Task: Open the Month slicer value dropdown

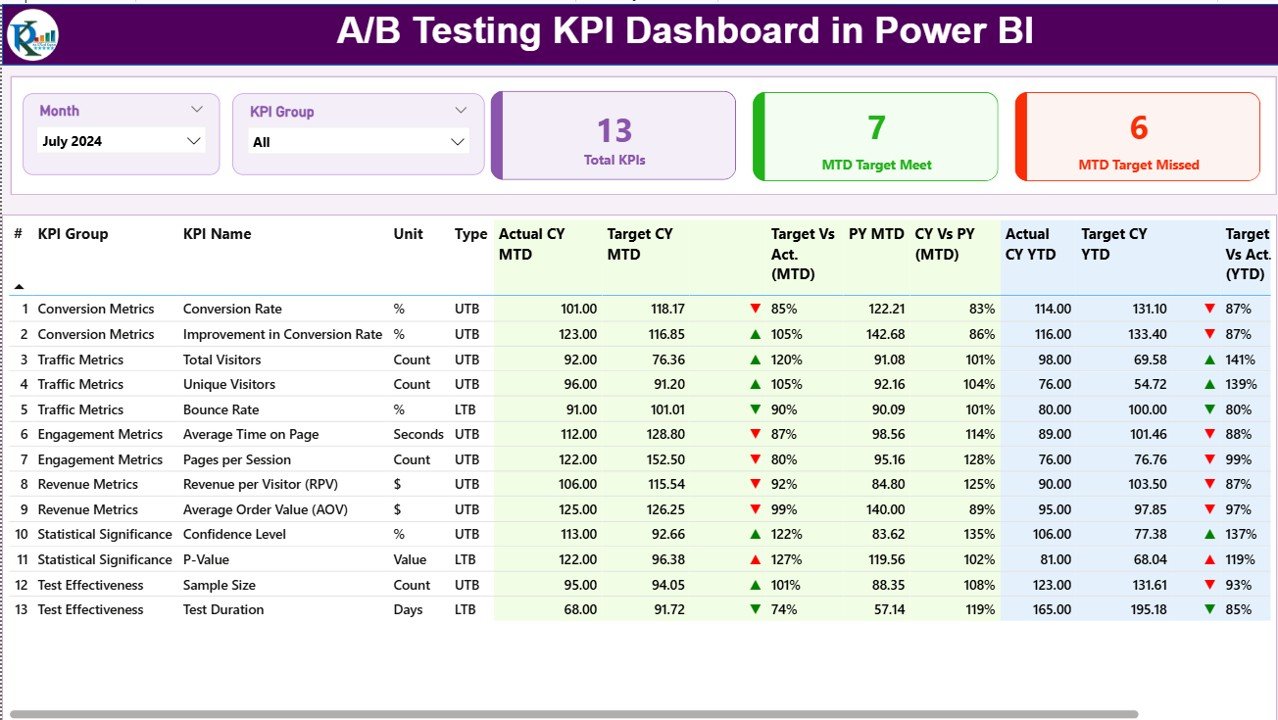Action: pyautogui.click(x=193, y=140)
